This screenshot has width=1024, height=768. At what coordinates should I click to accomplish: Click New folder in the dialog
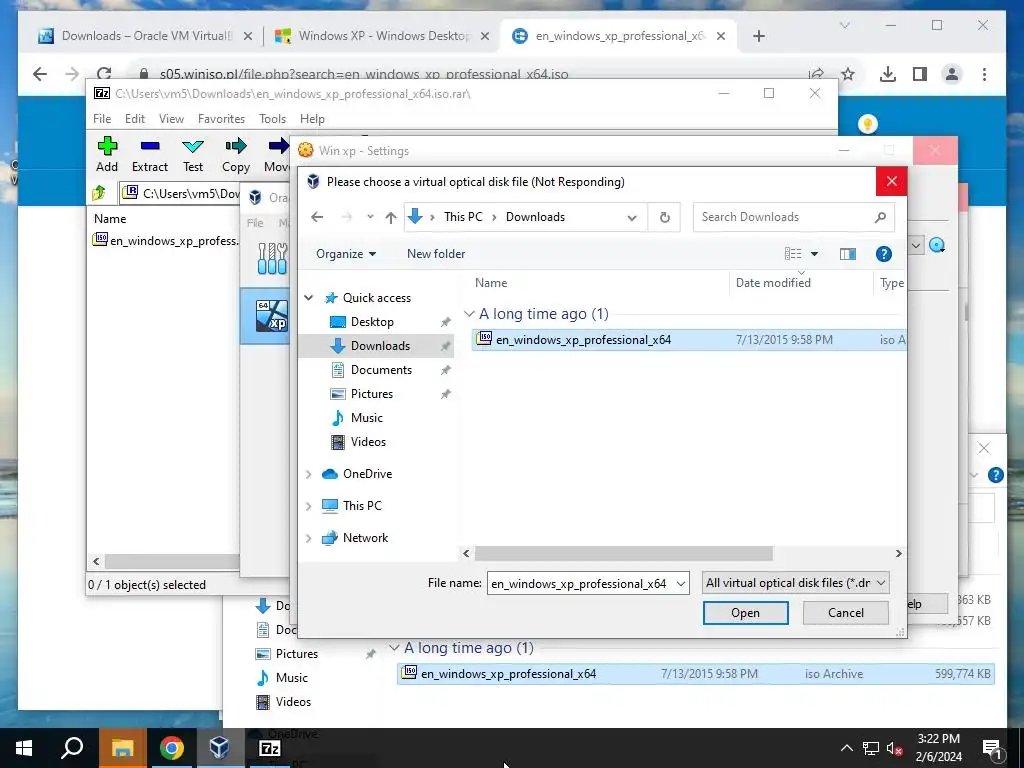pyautogui.click(x=436, y=254)
